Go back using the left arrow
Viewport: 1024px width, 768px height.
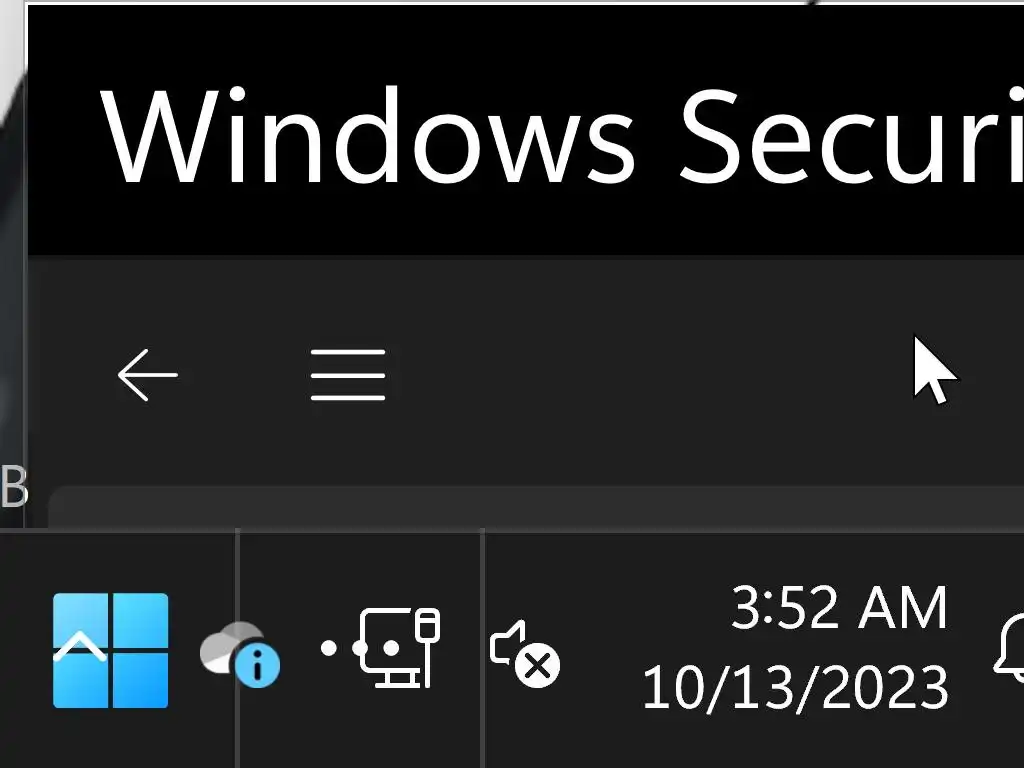[x=147, y=375]
